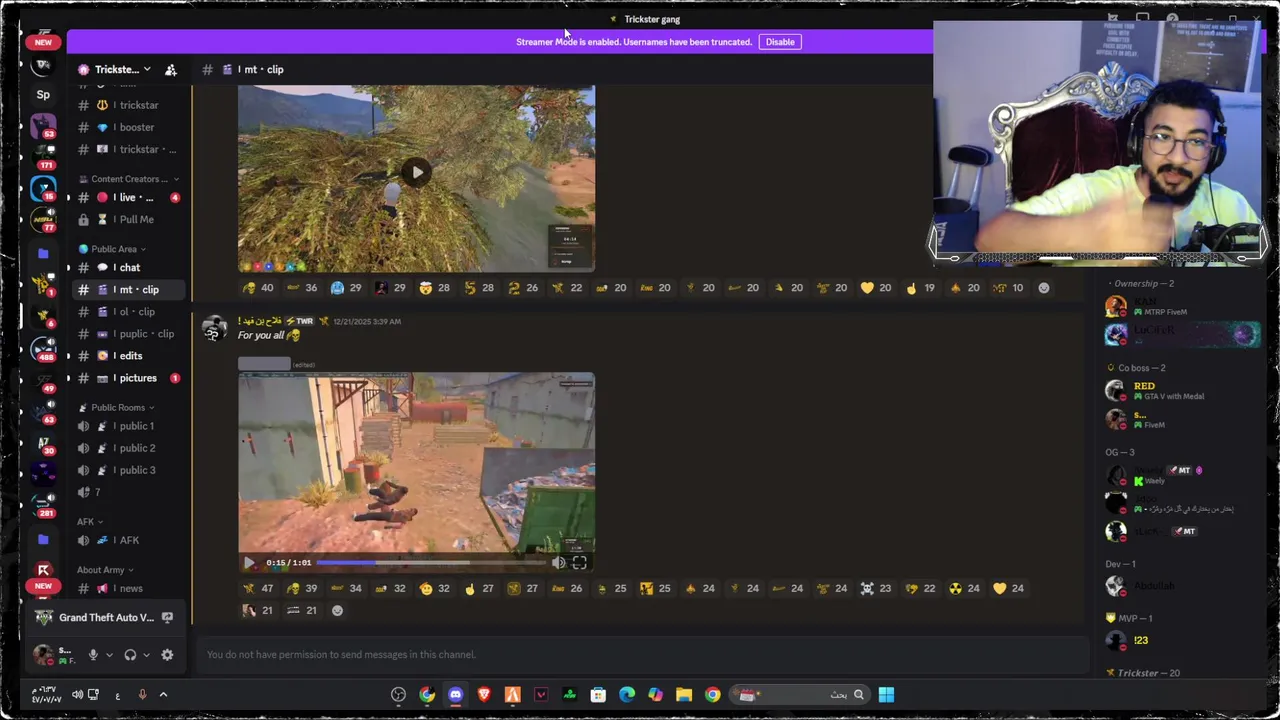1280x720 pixels.
Task: Open the chat text channel
Action: [127, 267]
